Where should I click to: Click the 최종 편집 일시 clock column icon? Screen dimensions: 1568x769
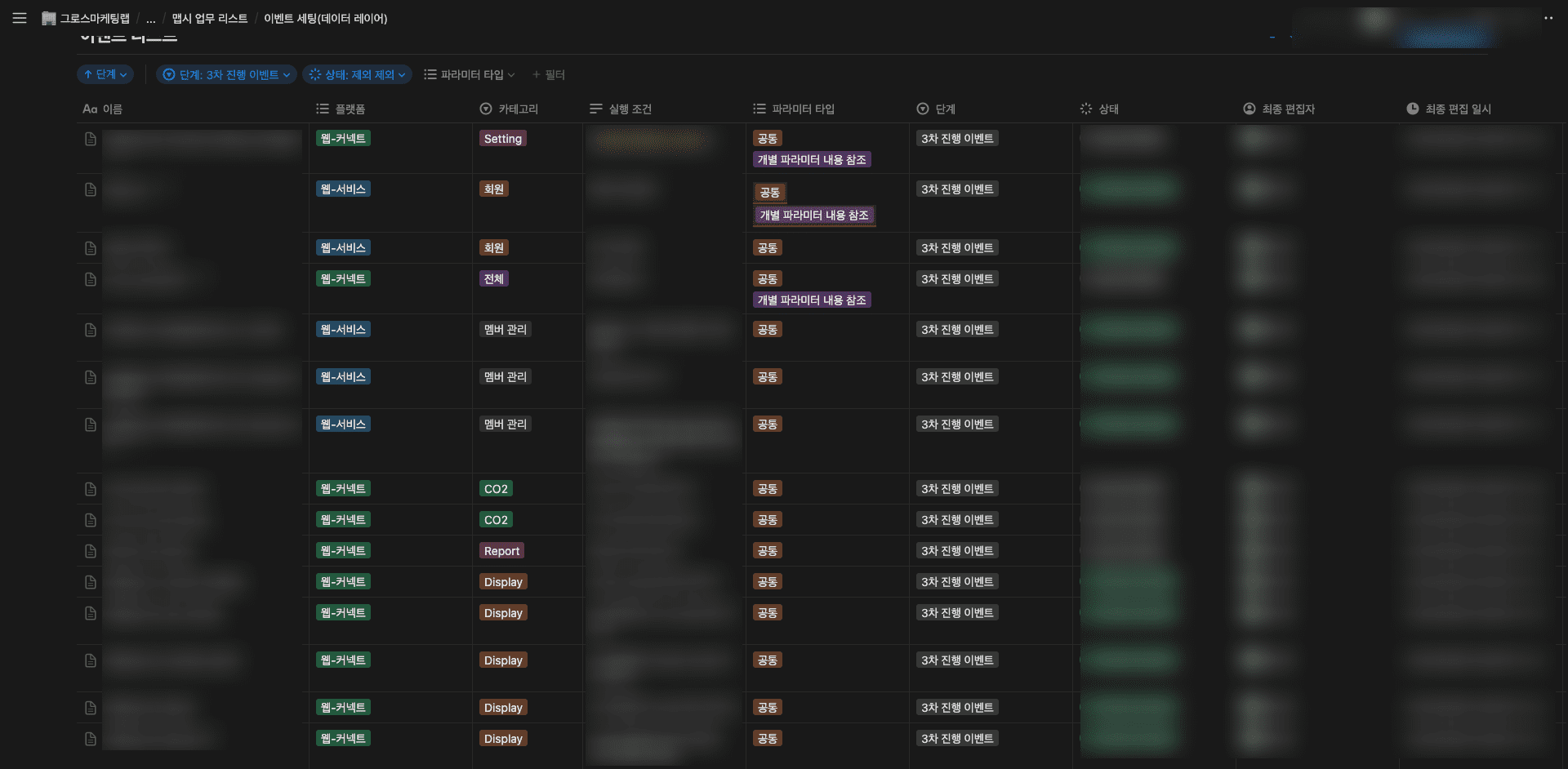(x=1412, y=109)
